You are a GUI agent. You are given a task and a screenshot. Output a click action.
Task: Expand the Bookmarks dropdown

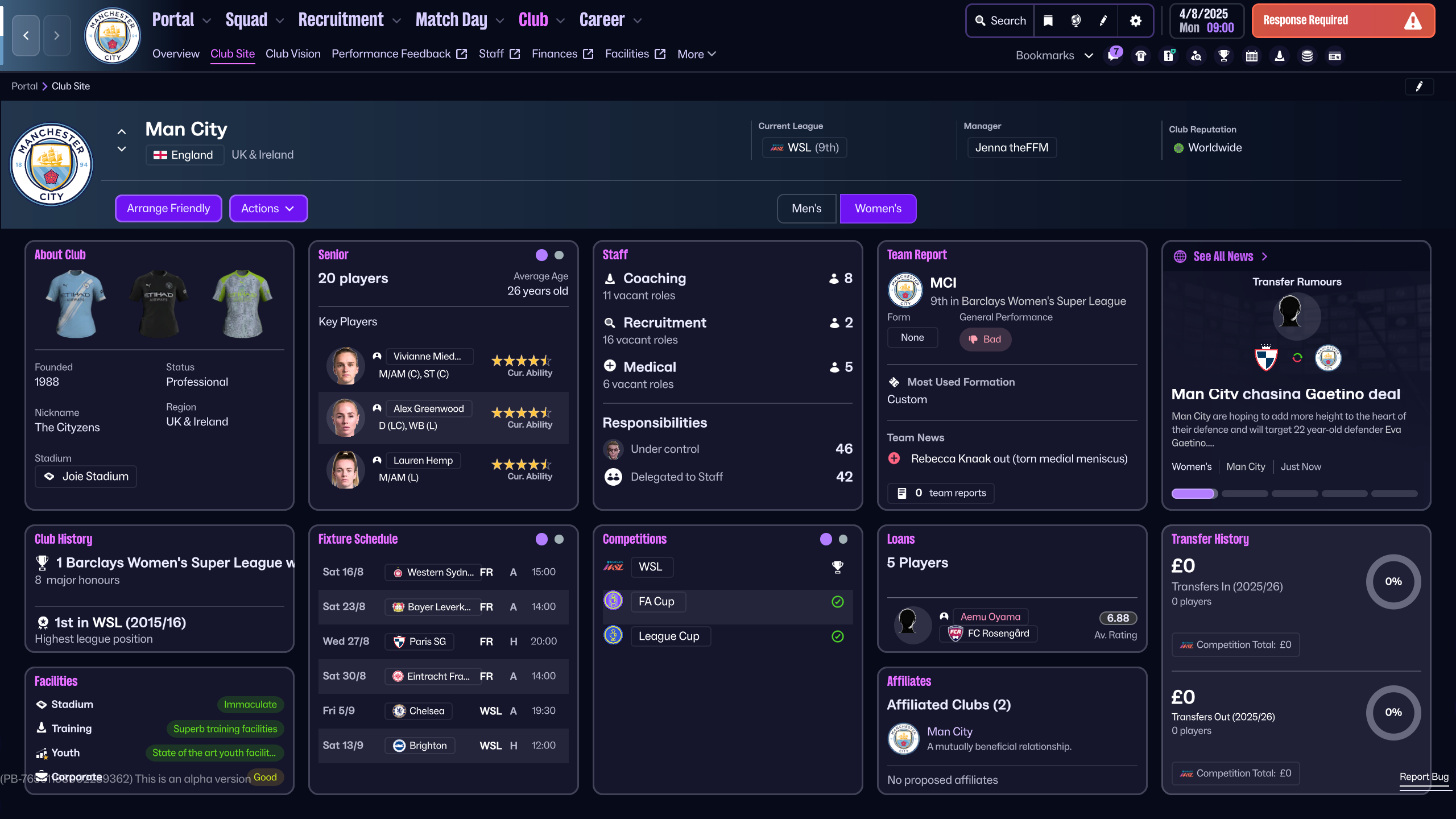pyautogui.click(x=1054, y=56)
